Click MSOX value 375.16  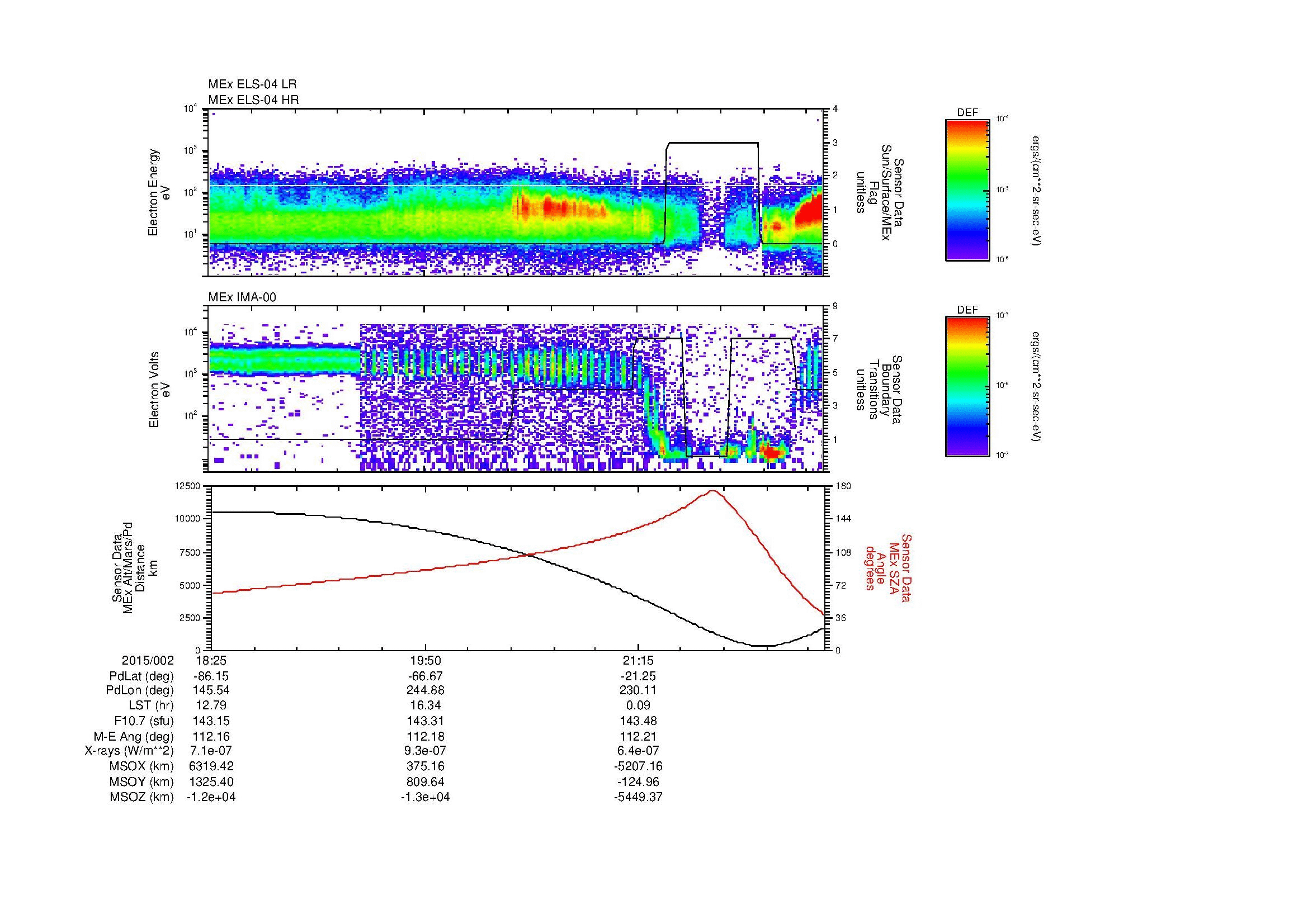[425, 766]
